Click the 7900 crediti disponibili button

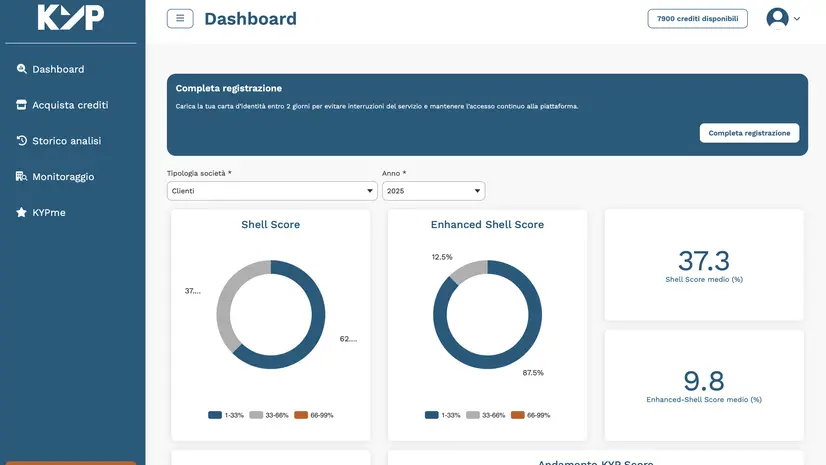coord(697,18)
